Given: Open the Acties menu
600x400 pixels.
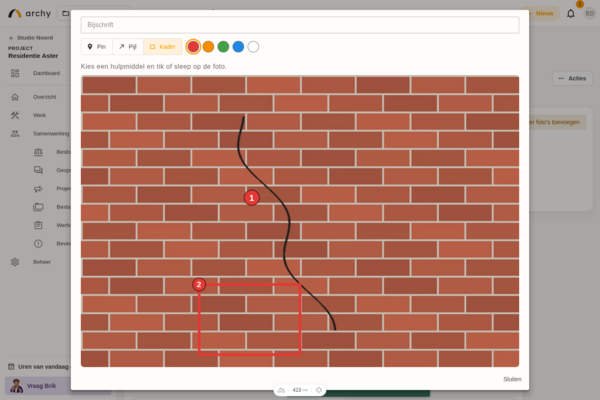Looking at the screenshot, I should (572, 78).
